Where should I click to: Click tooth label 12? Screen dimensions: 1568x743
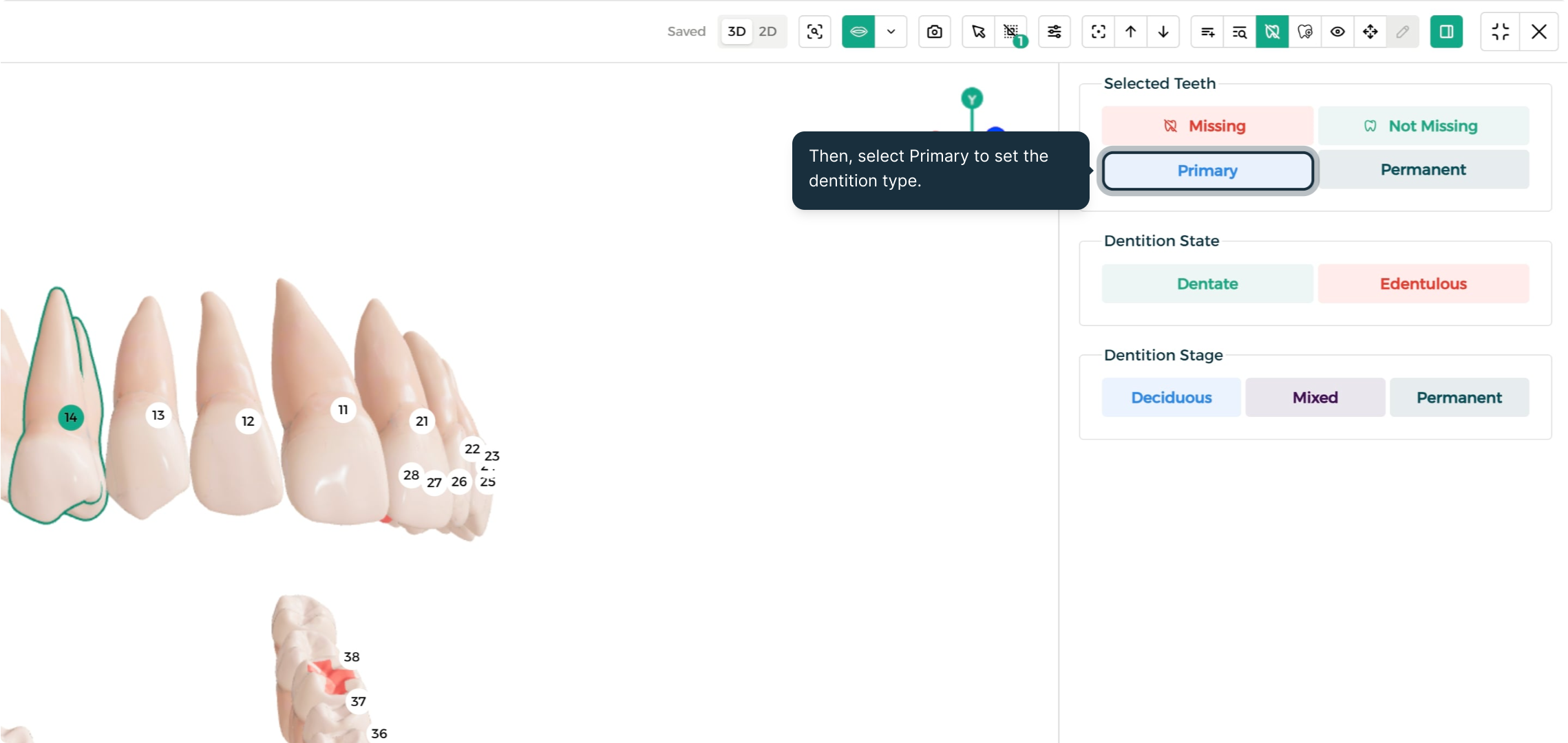(248, 421)
